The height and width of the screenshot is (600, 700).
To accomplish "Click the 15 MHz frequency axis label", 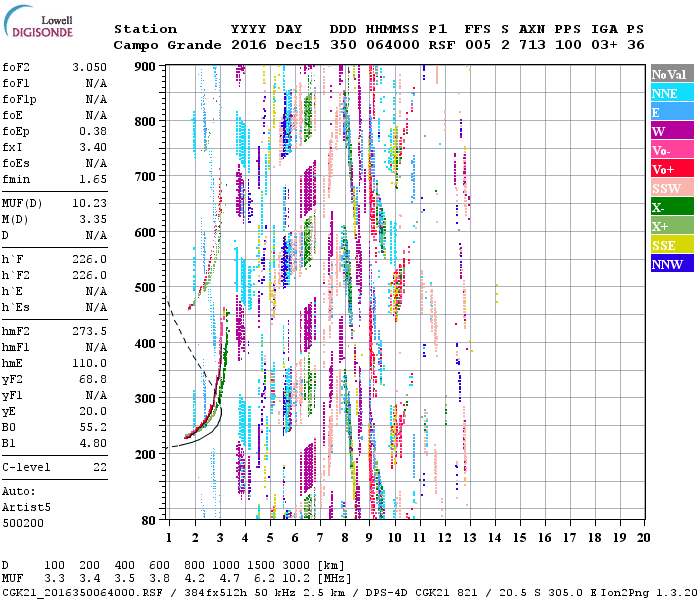I will [519, 538].
